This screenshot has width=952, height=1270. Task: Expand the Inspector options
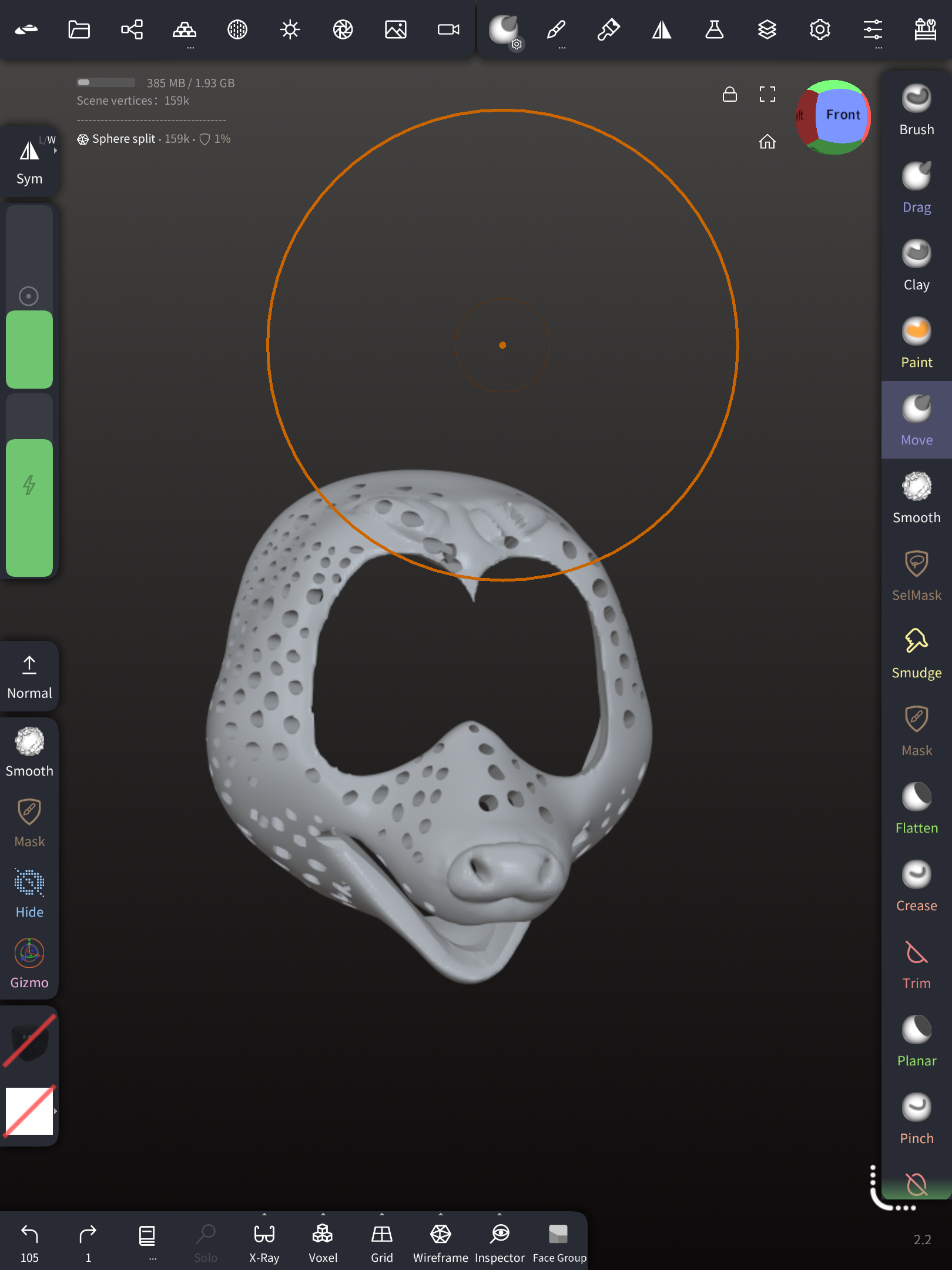click(x=500, y=1214)
